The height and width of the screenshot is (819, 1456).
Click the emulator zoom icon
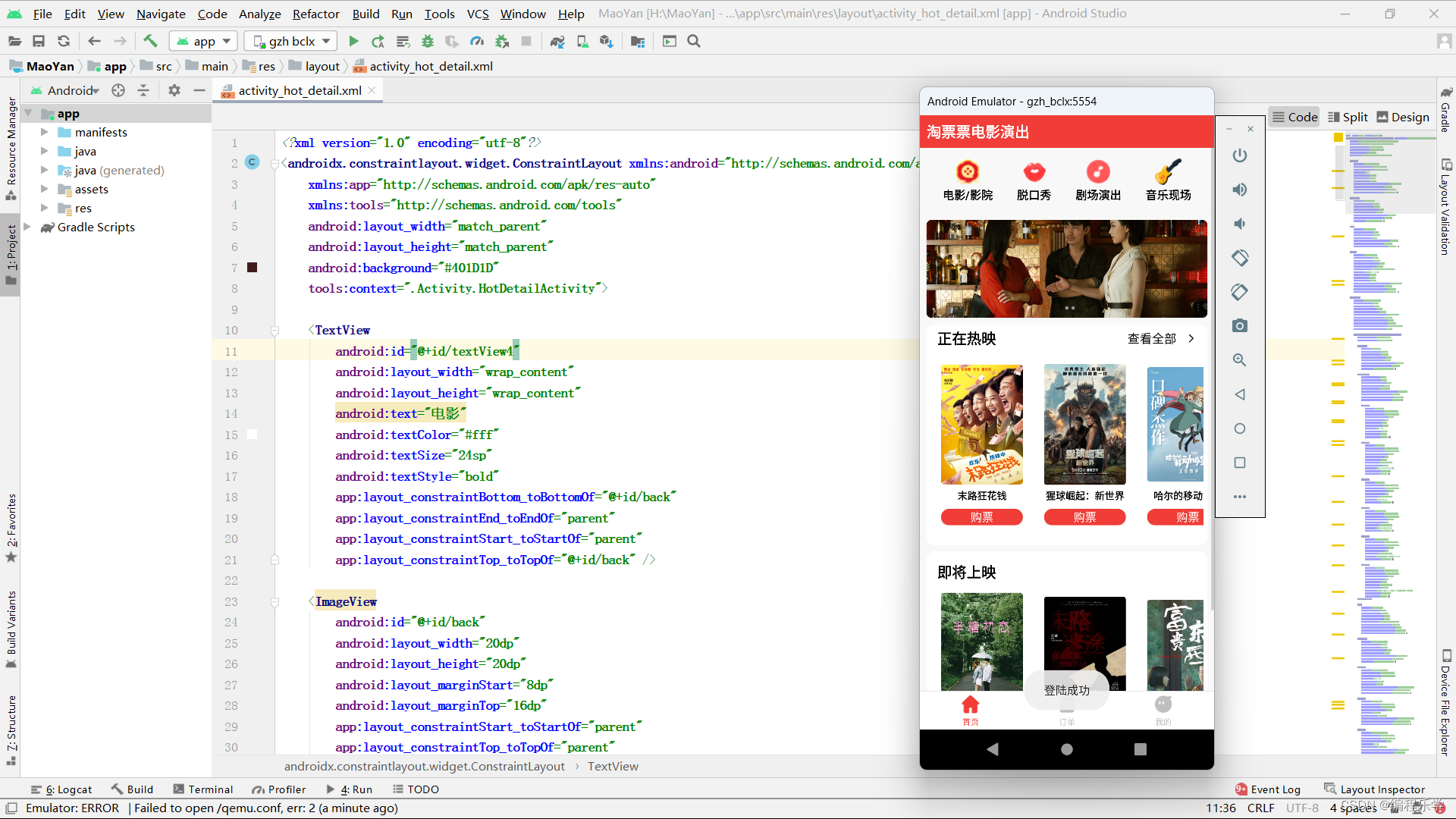click(1239, 360)
